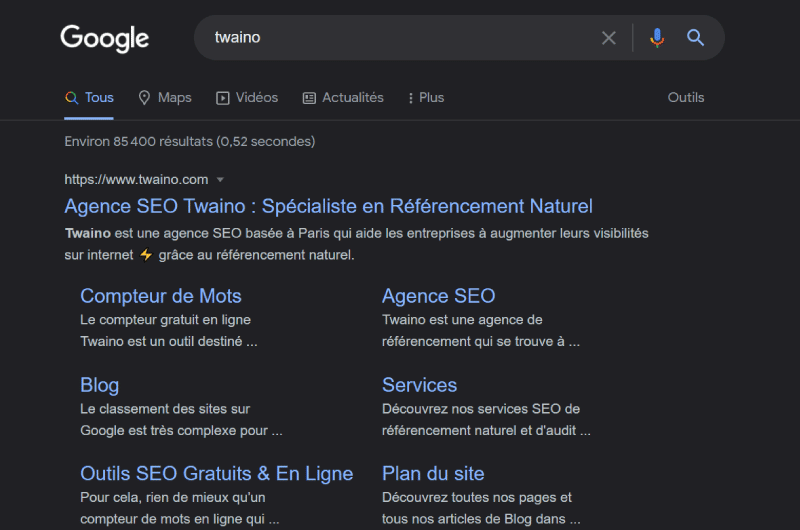The image size is (800, 530).
Task: Open the dropdown arrow beside twaino.com URL
Action: click(x=220, y=180)
